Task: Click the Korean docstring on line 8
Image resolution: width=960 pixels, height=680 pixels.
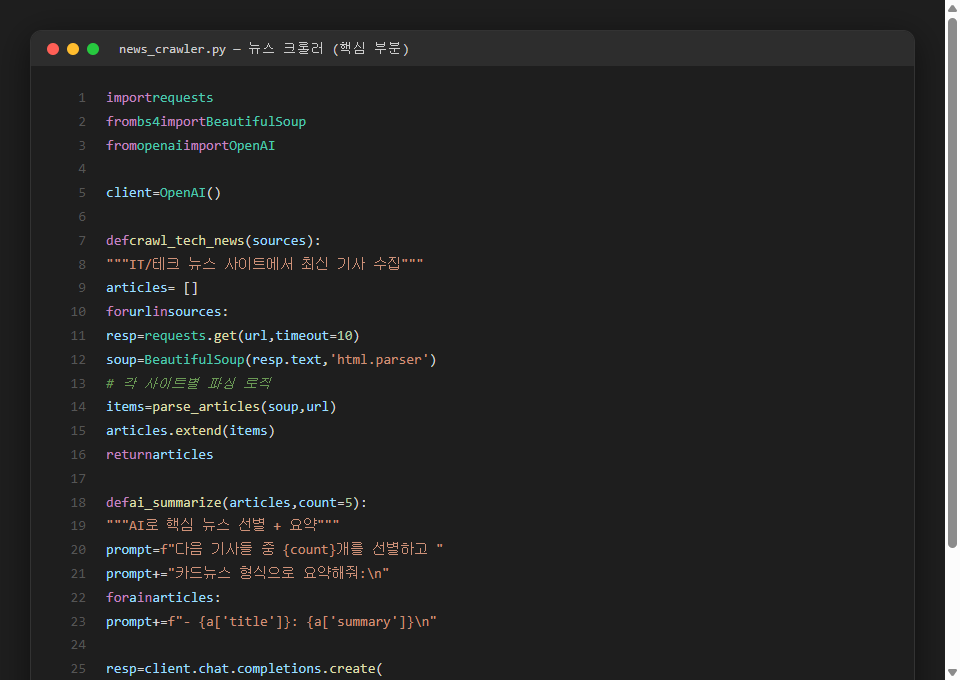Action: [x=262, y=263]
